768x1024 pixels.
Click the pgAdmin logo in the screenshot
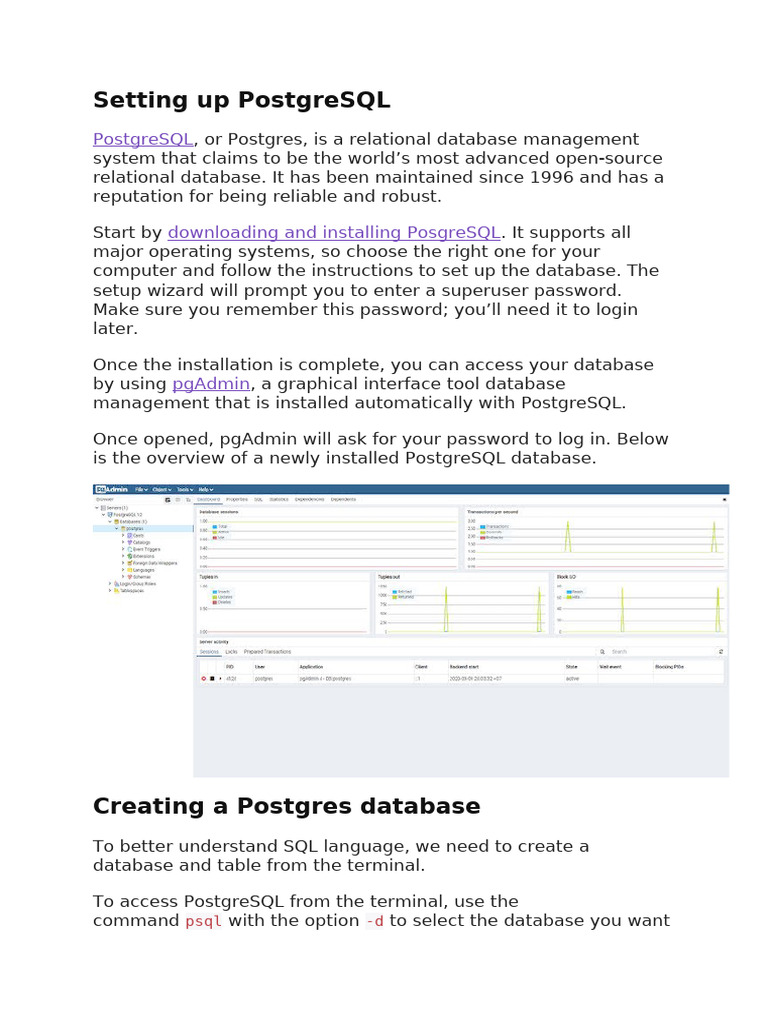[111, 489]
